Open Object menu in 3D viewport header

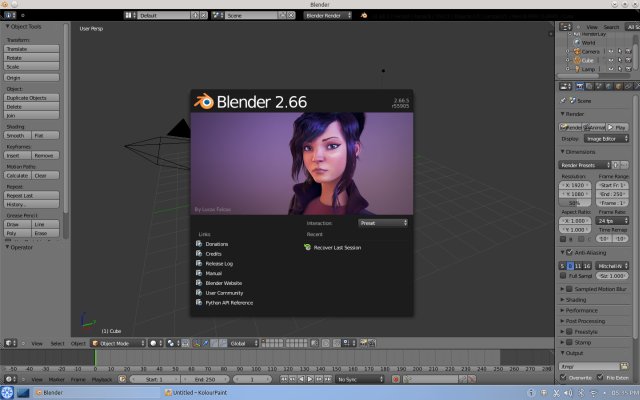tap(78, 343)
